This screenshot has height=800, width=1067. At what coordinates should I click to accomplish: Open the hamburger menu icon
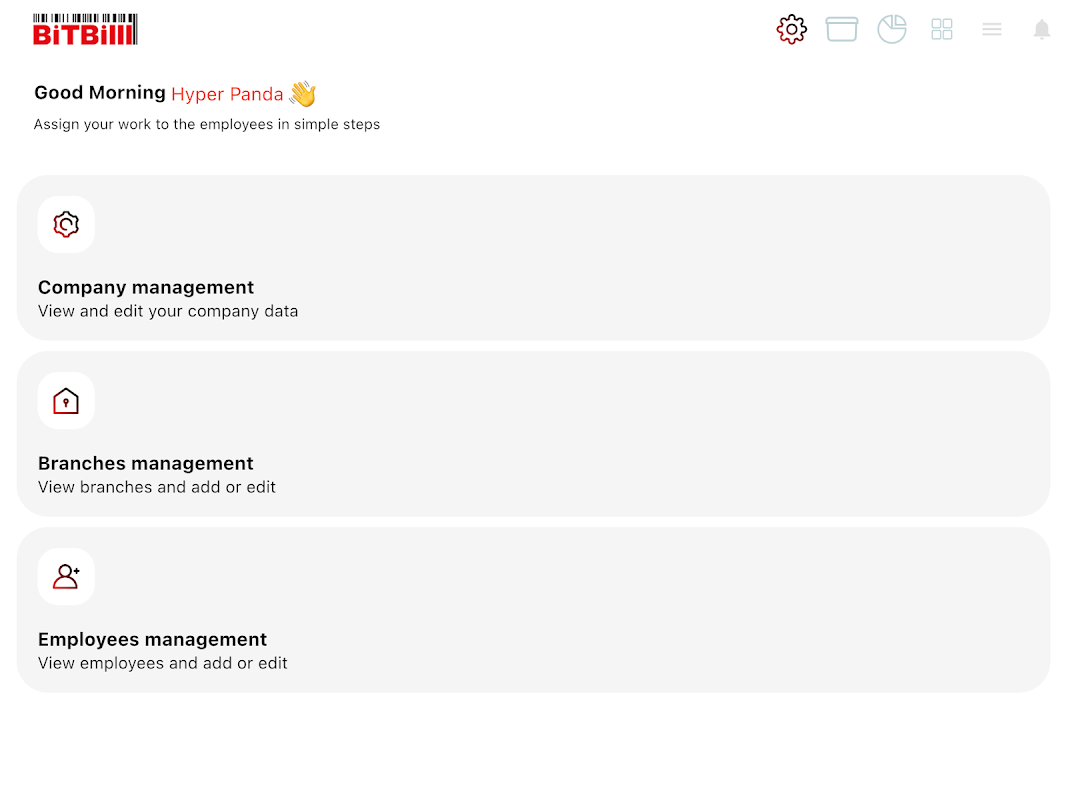point(991,29)
